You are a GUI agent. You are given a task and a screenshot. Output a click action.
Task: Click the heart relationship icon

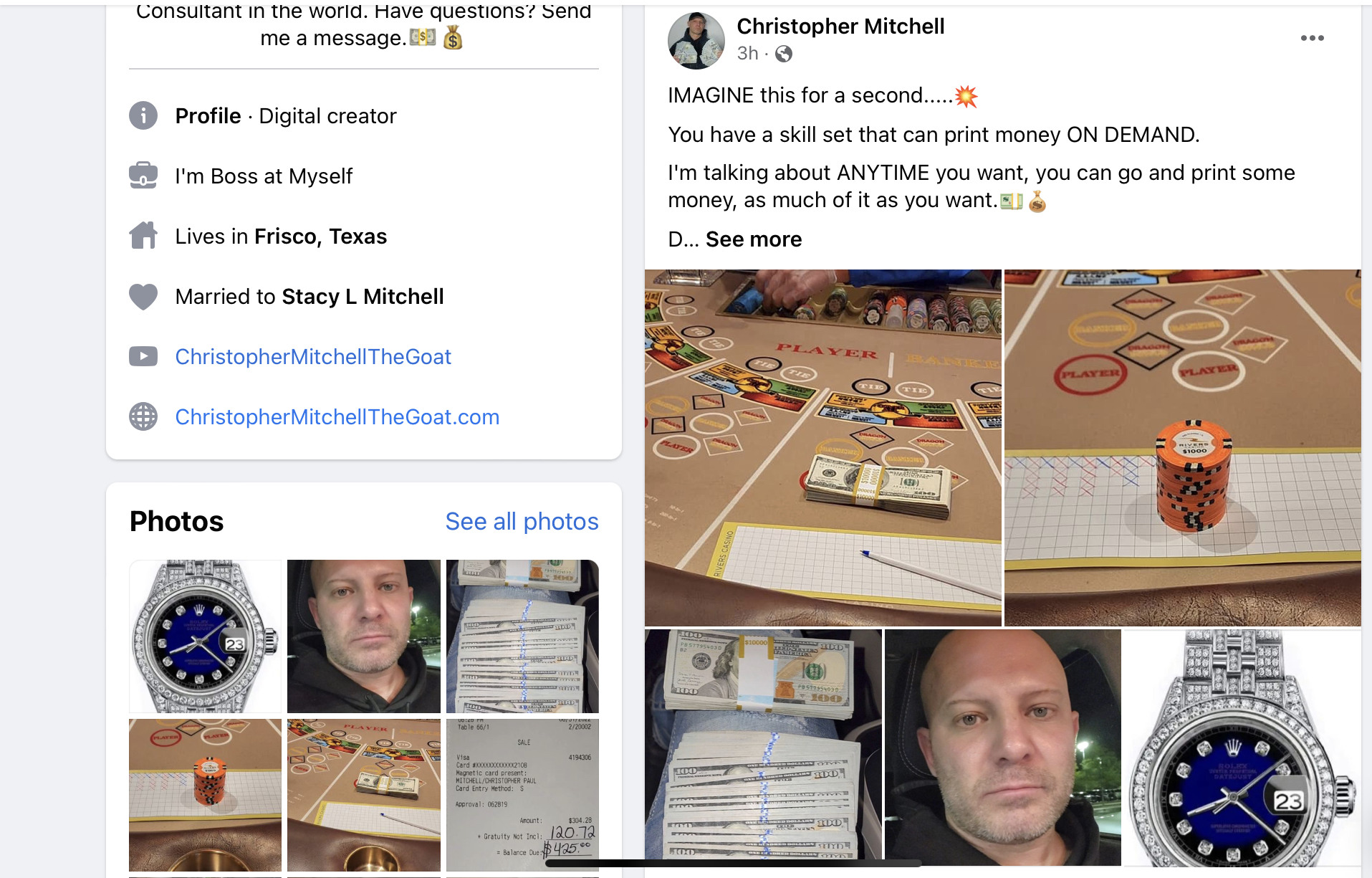click(x=143, y=296)
